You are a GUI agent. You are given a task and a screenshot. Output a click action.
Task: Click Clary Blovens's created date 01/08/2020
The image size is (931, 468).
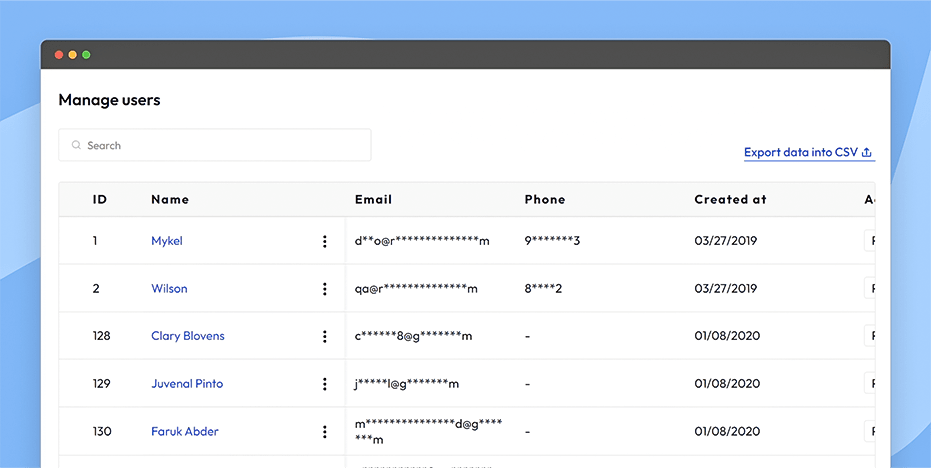727,336
